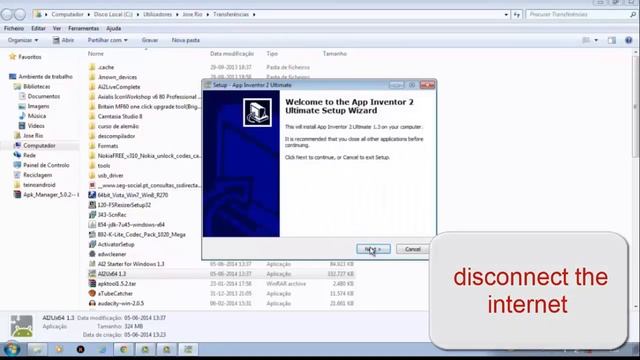The image size is (640, 360).
Task: Open the view options dropdown arrow
Action: pyautogui.click(x=596, y=40)
